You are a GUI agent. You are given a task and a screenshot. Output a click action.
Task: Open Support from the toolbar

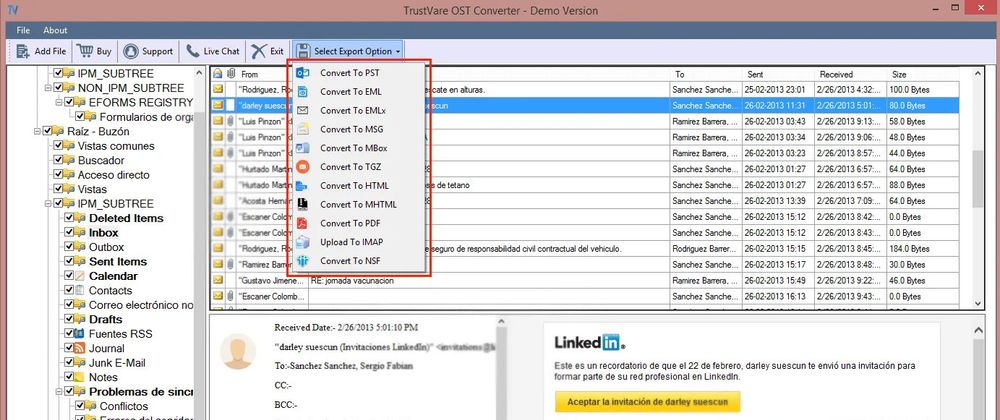click(x=131, y=50)
